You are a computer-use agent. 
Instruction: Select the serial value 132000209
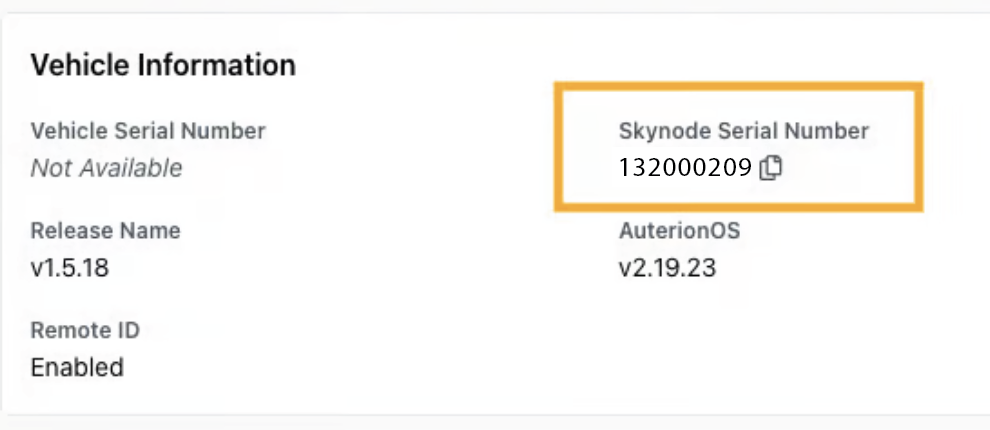coord(685,168)
